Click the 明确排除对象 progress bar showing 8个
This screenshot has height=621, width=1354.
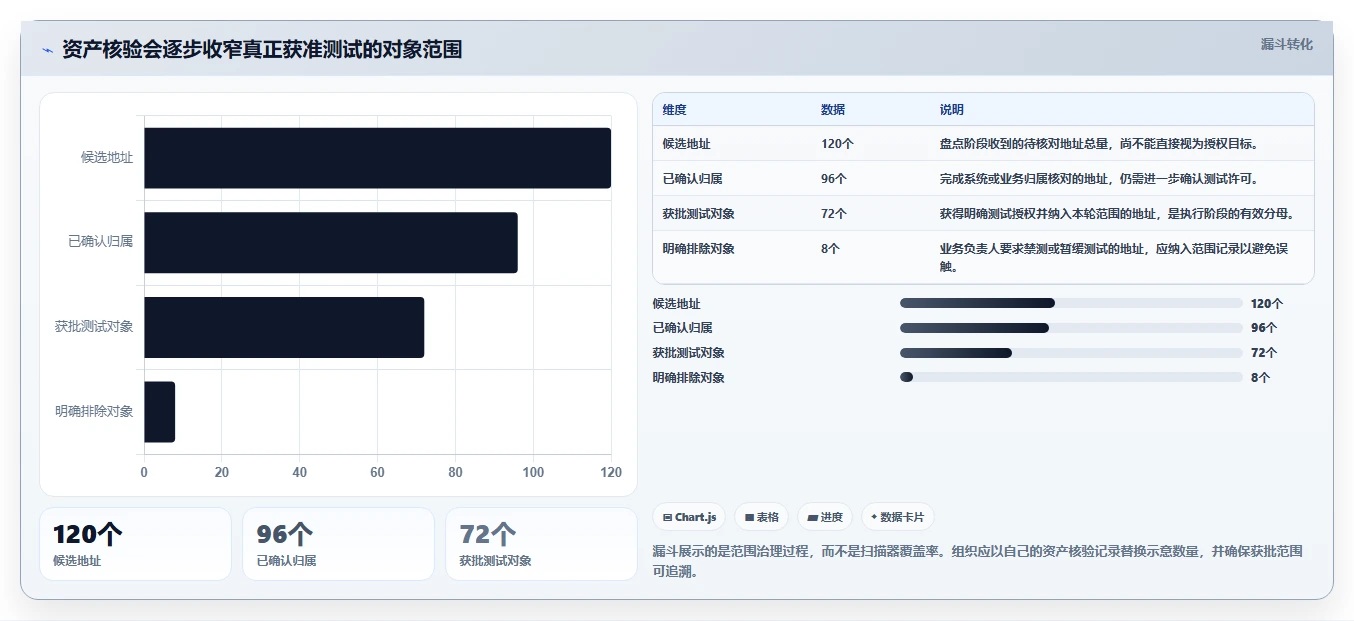click(x=1071, y=377)
